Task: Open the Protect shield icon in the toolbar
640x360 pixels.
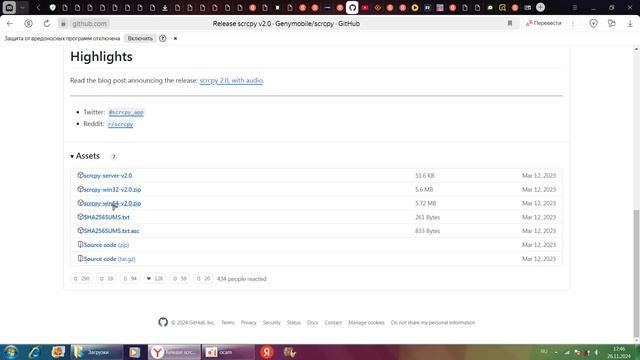Action: pyautogui.click(x=593, y=24)
